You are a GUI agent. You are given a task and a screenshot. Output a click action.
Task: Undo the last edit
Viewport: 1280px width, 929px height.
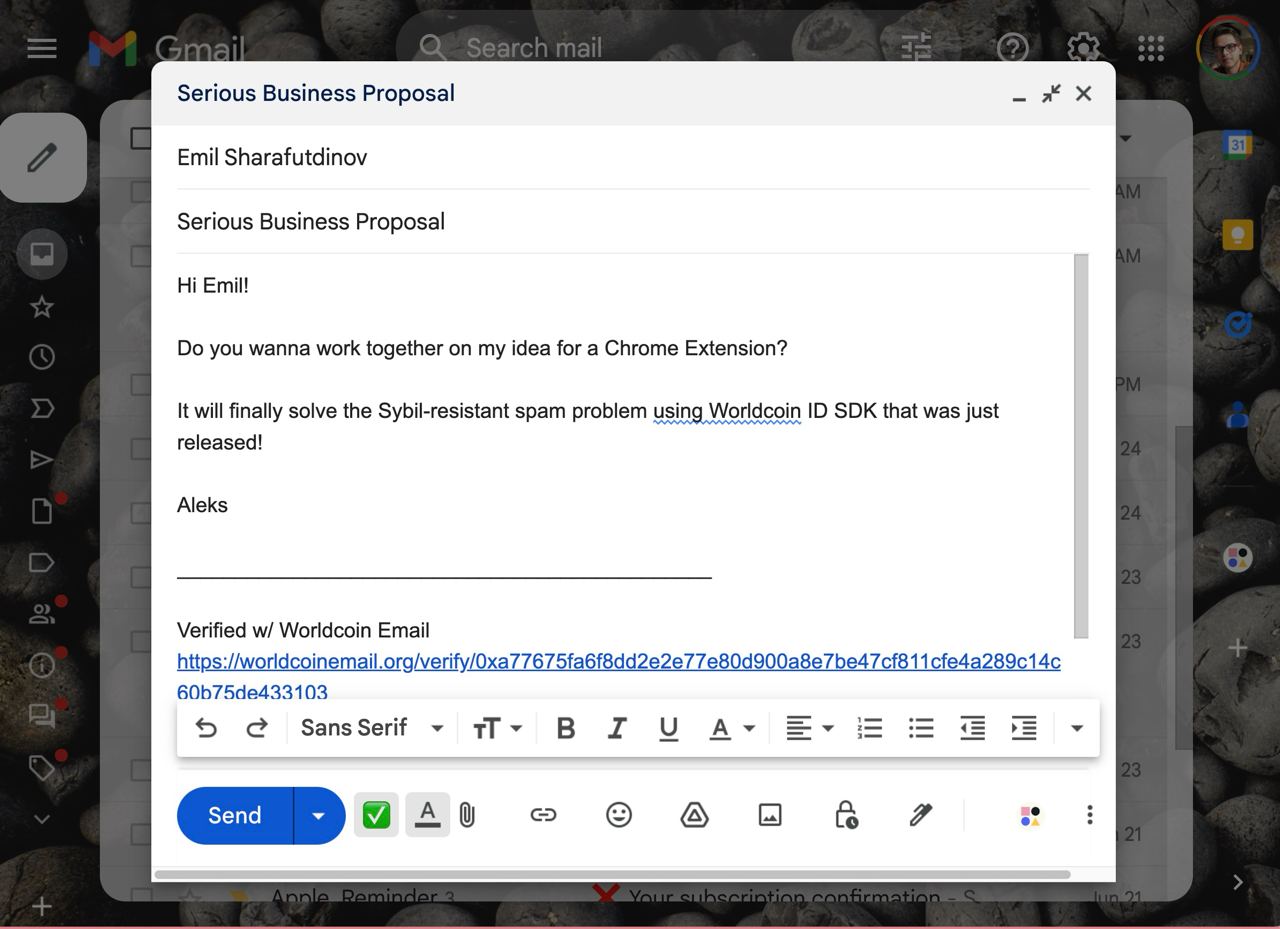(206, 728)
